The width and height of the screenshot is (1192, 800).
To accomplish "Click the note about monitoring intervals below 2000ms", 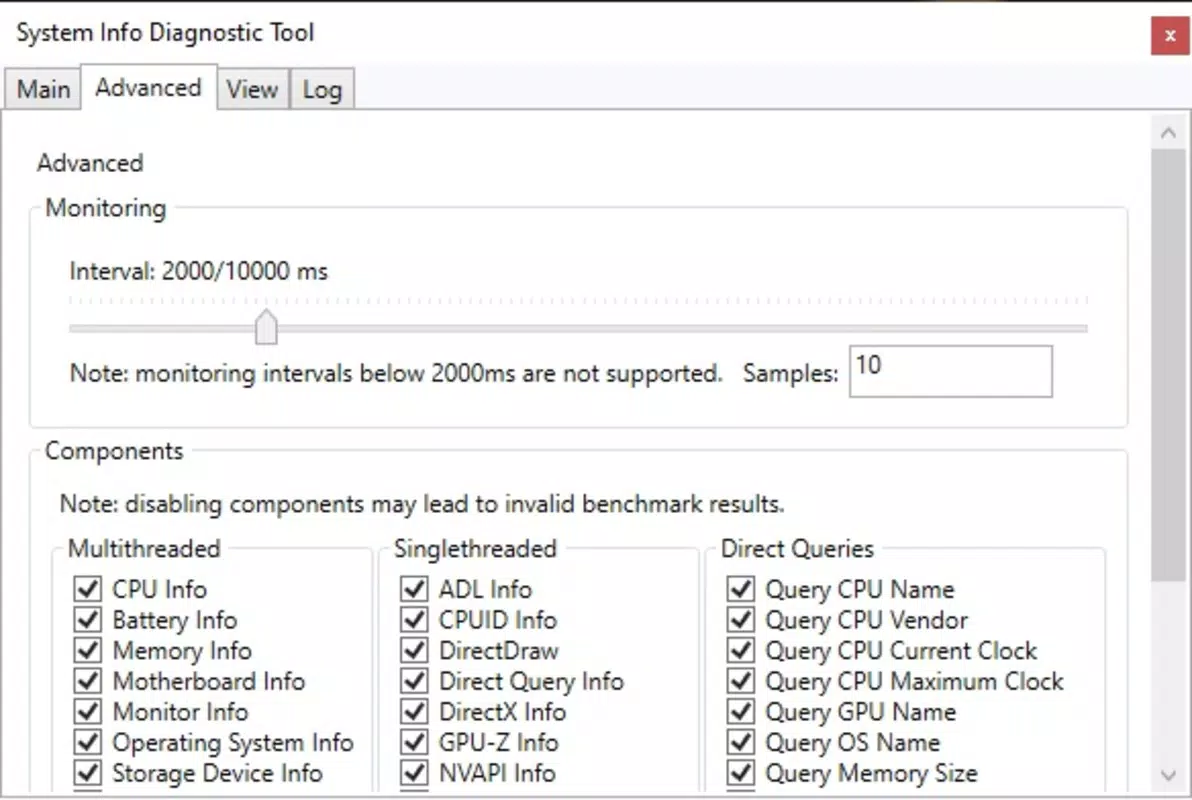I will 395,373.
